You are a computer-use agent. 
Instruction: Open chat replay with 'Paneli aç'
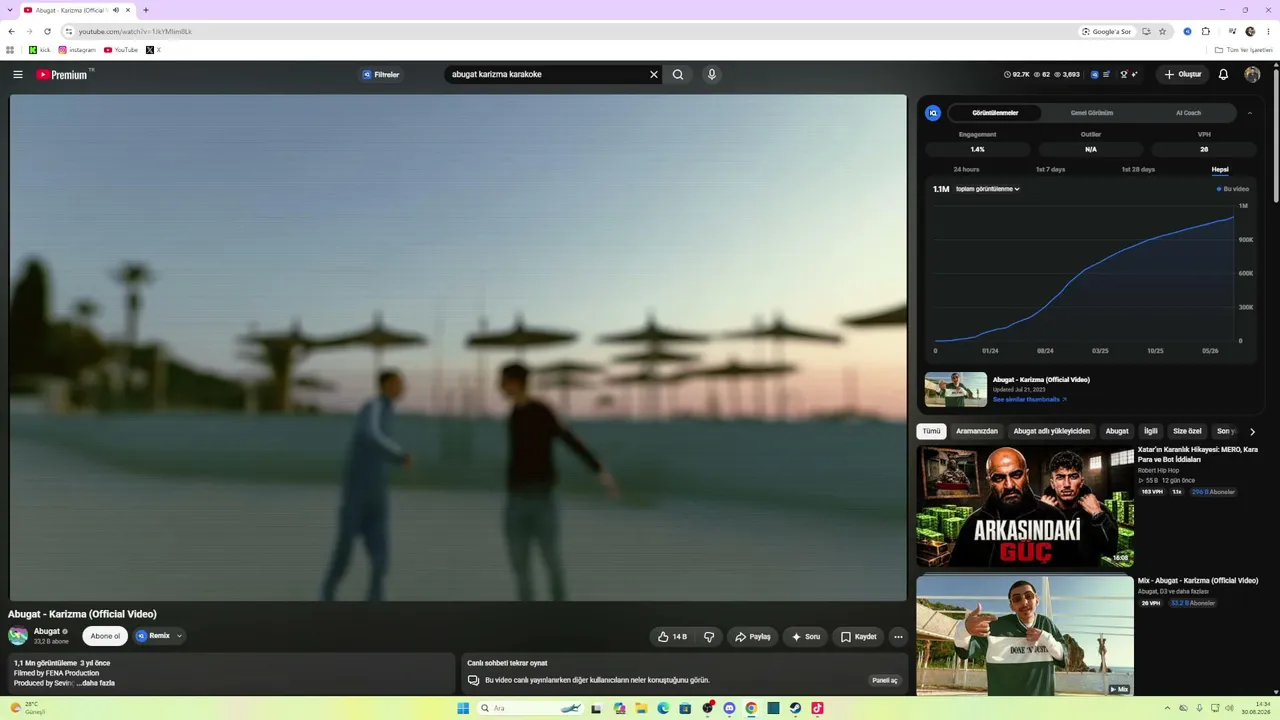[885, 680]
